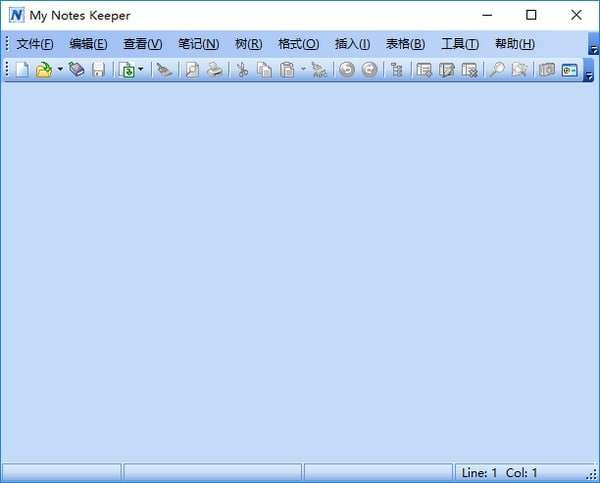Screen dimensions: 600x483
Task: Click the undo circular arrow icon
Action: [347, 70]
